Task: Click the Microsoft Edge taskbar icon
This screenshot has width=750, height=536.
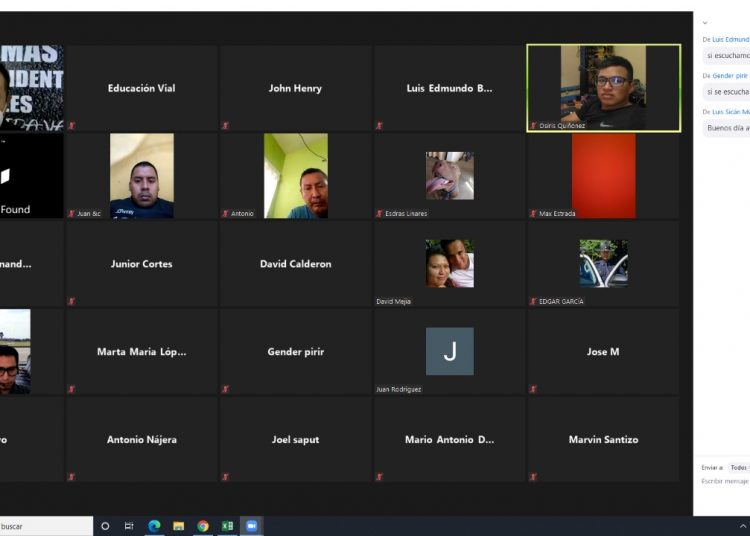Action: coord(154,526)
